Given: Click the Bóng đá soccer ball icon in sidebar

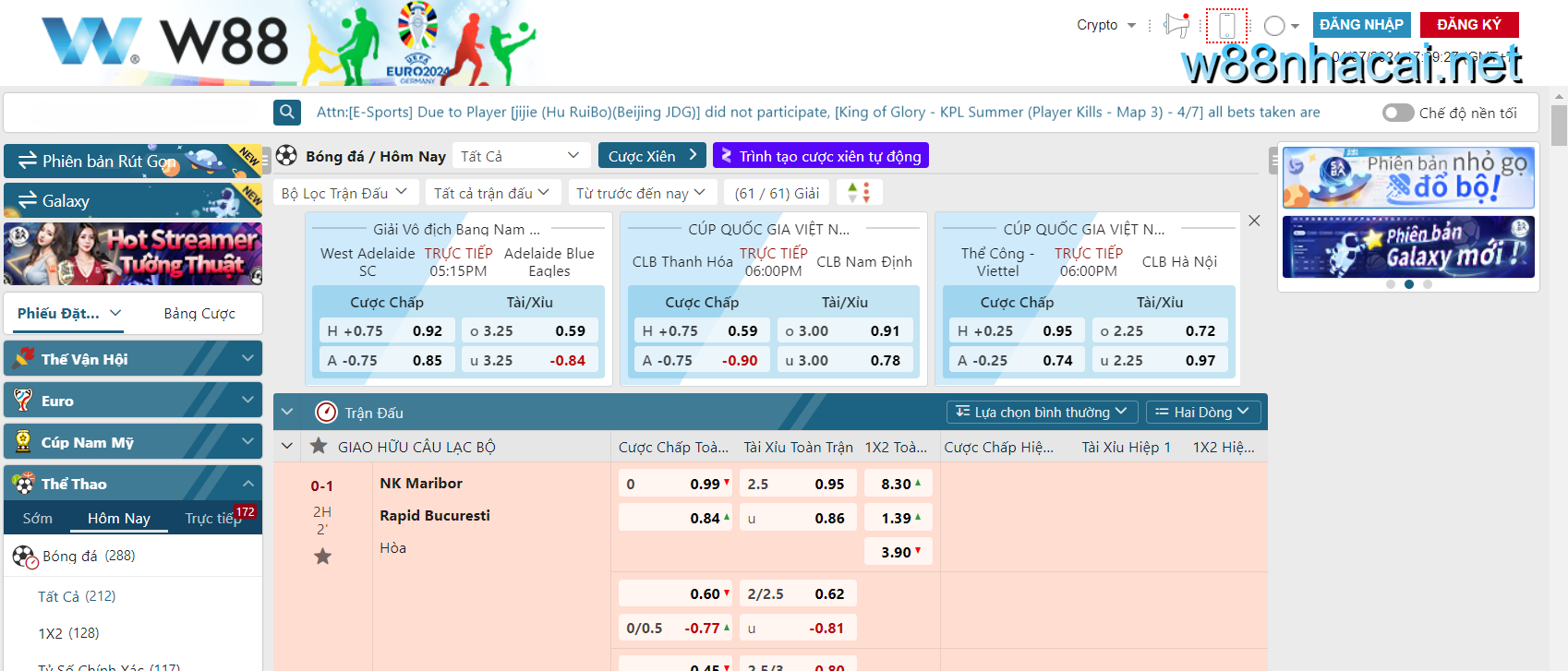Looking at the screenshot, I should pos(24,556).
